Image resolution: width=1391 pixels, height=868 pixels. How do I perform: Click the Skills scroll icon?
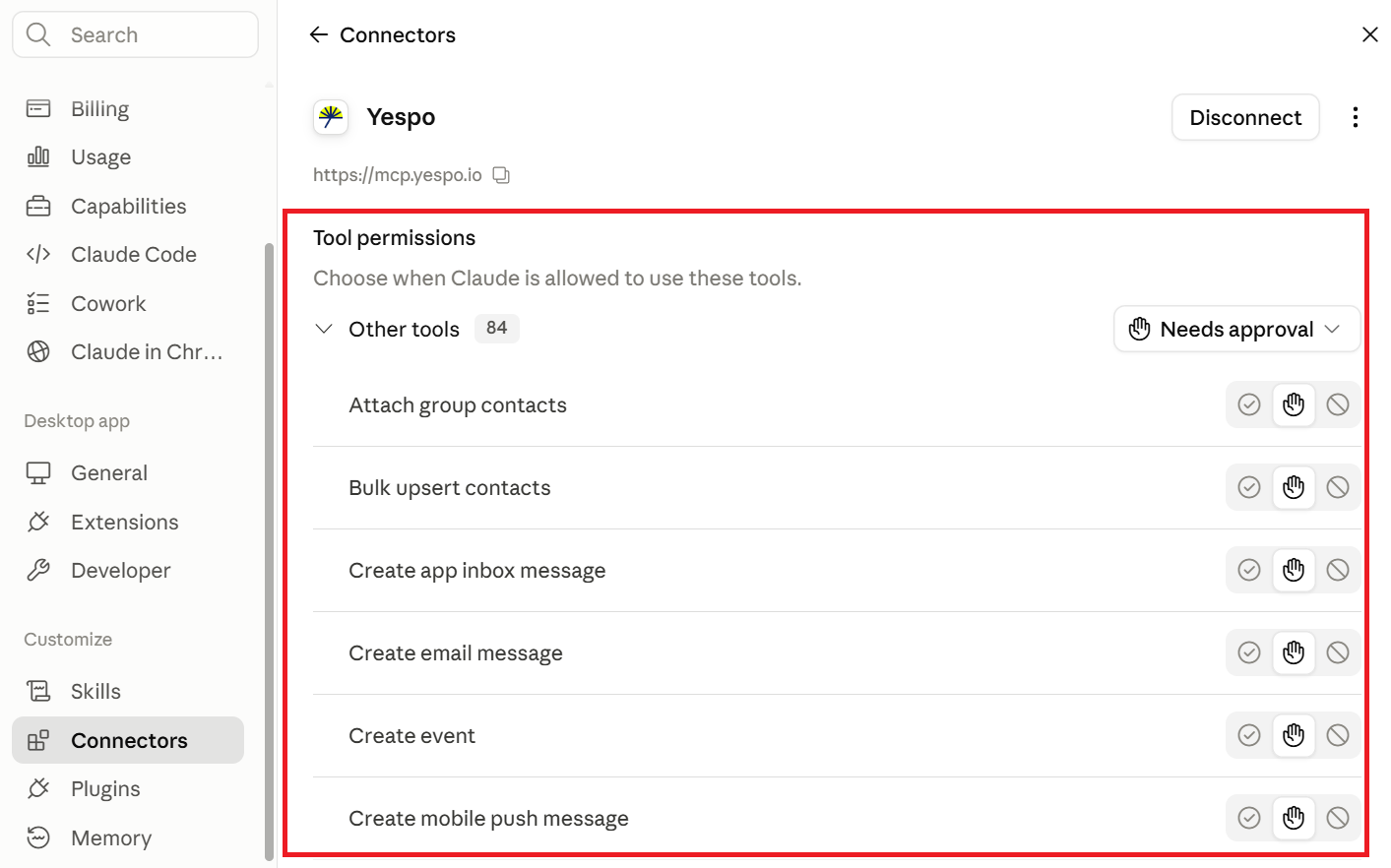click(x=38, y=691)
